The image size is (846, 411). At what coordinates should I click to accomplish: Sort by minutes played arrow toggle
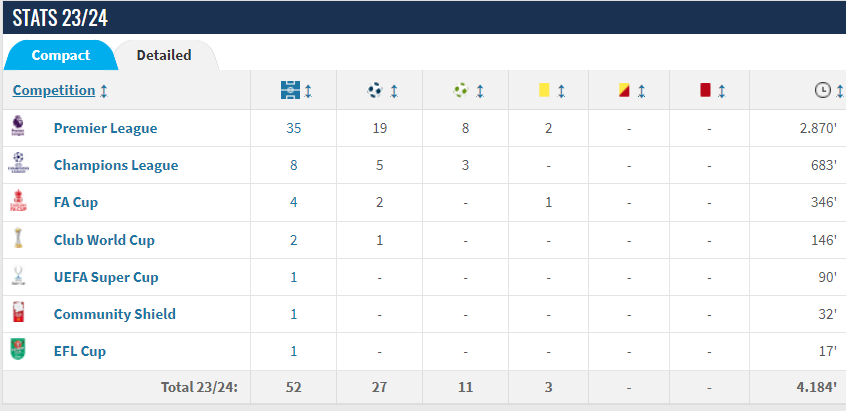coord(838,90)
